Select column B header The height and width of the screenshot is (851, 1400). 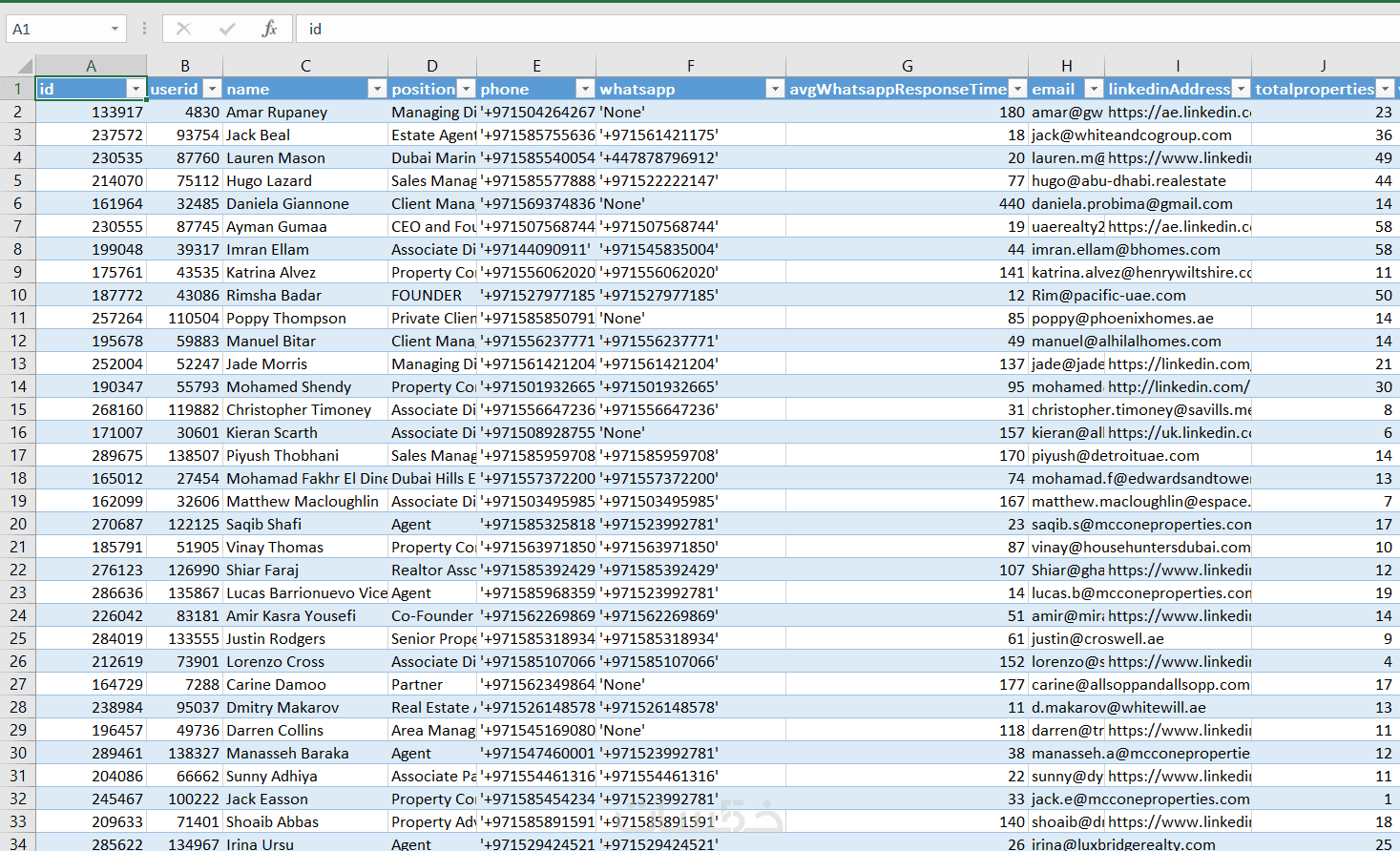185,66
